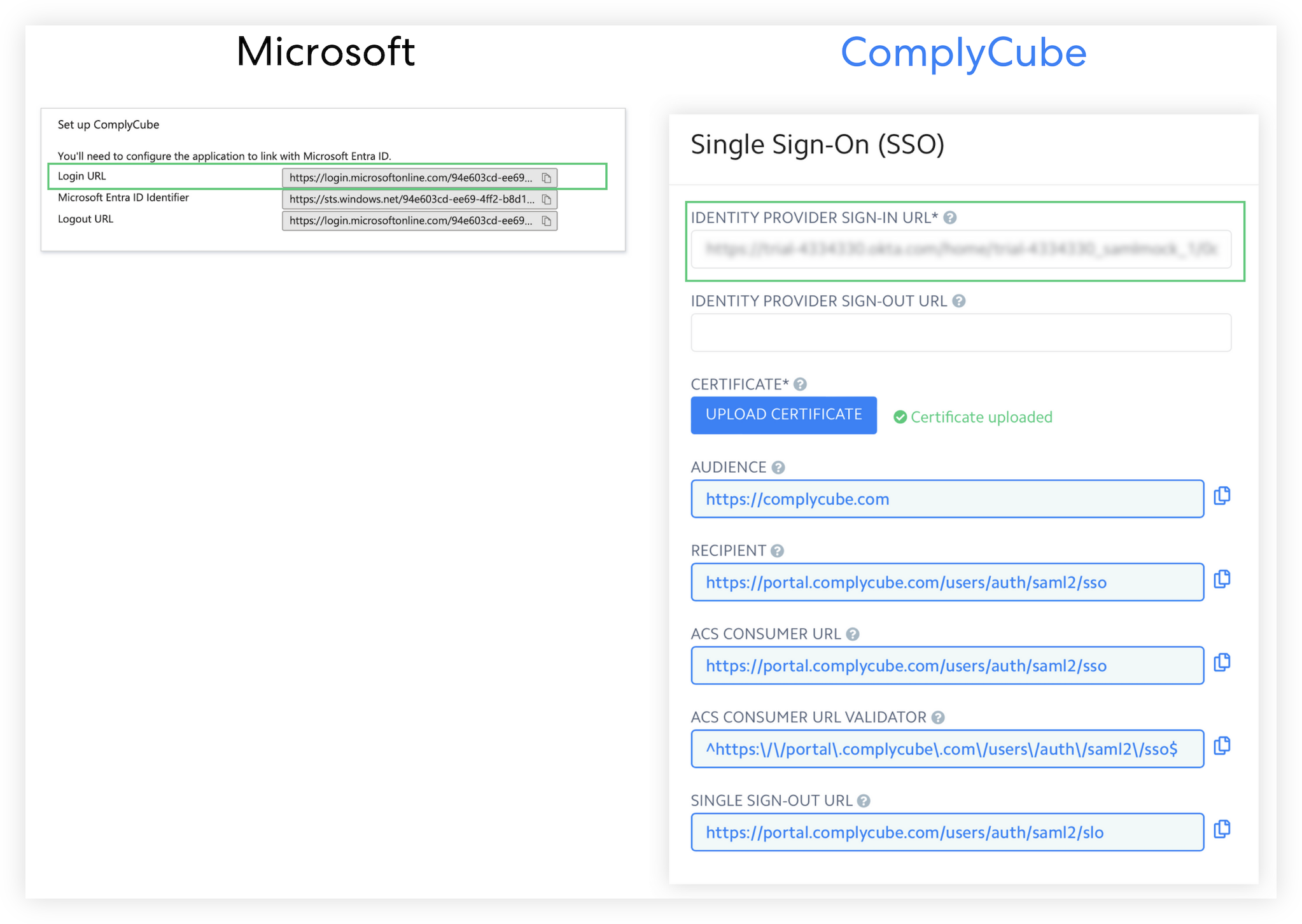The image size is (1302, 924).
Task: Copy the Single Sign-Out URL
Action: pyautogui.click(x=1222, y=829)
